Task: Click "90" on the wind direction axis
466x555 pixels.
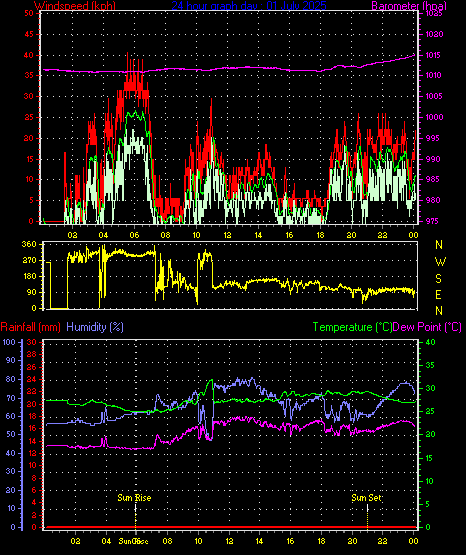Action: pyautogui.click(x=31, y=292)
